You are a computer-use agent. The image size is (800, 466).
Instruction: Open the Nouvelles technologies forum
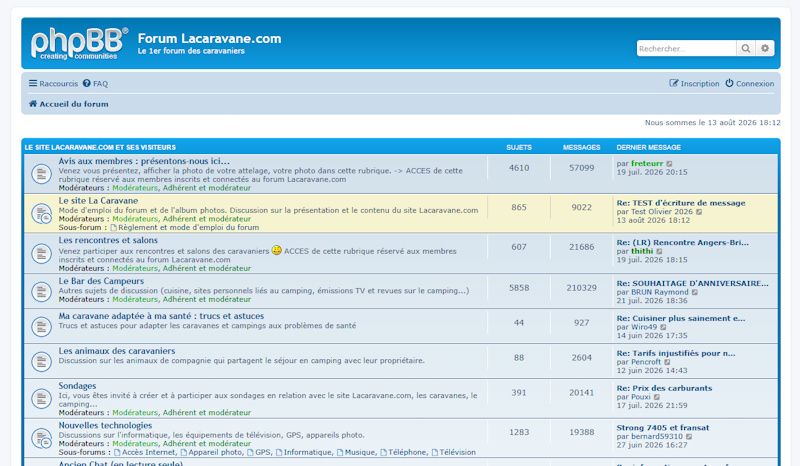(105, 426)
